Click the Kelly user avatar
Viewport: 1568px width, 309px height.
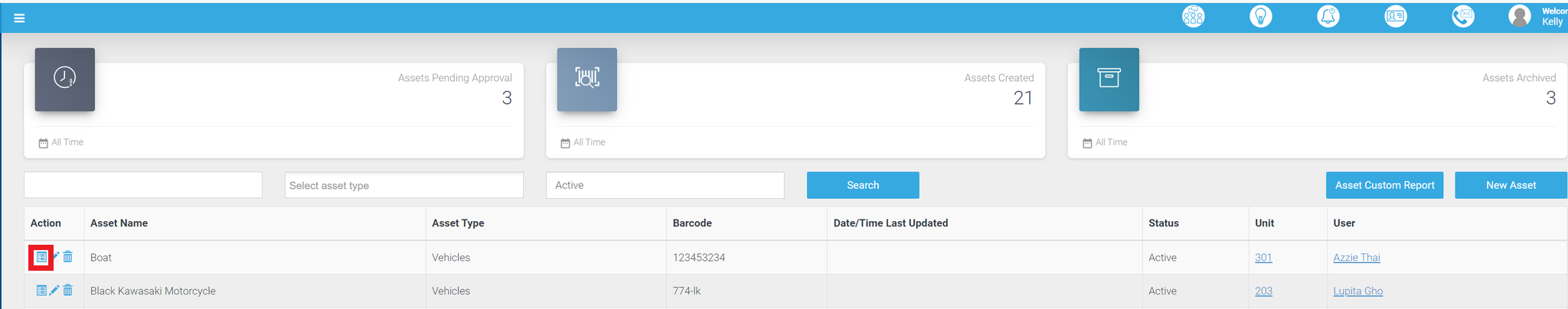(x=1519, y=16)
